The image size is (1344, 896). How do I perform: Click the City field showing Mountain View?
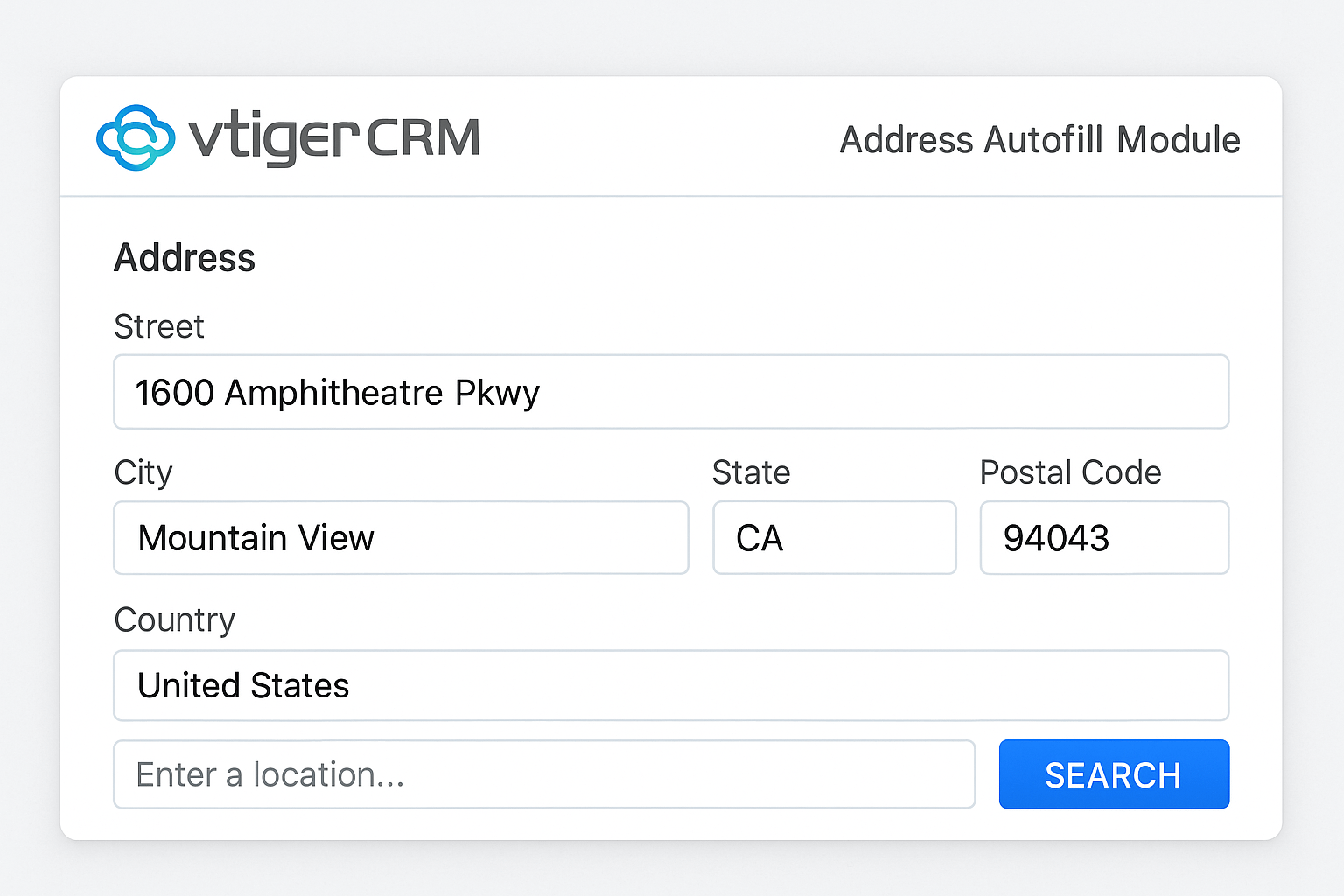click(x=401, y=538)
